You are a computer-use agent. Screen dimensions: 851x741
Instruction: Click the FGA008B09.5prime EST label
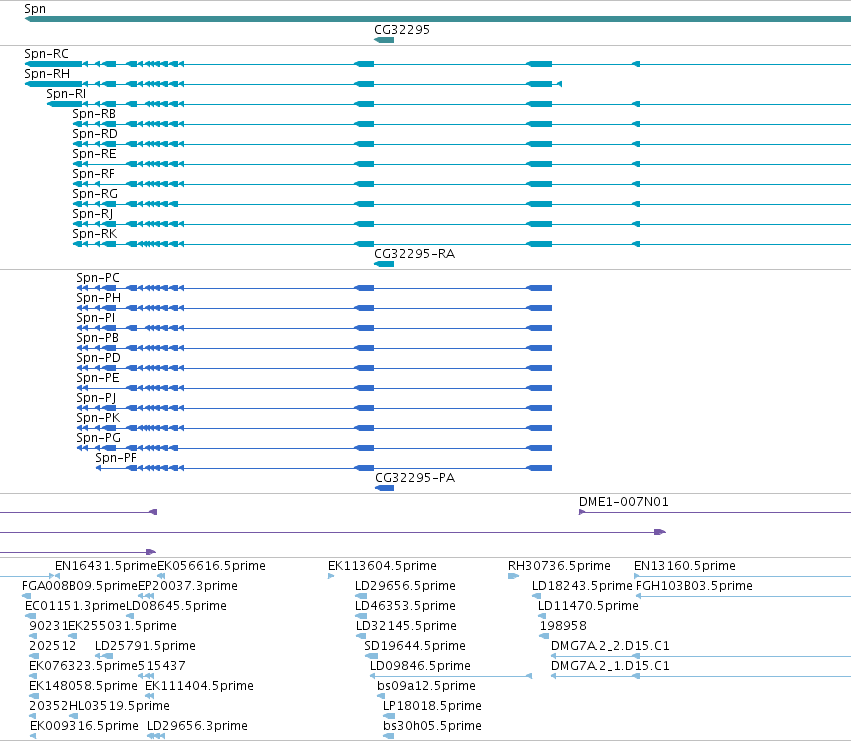click(x=80, y=586)
